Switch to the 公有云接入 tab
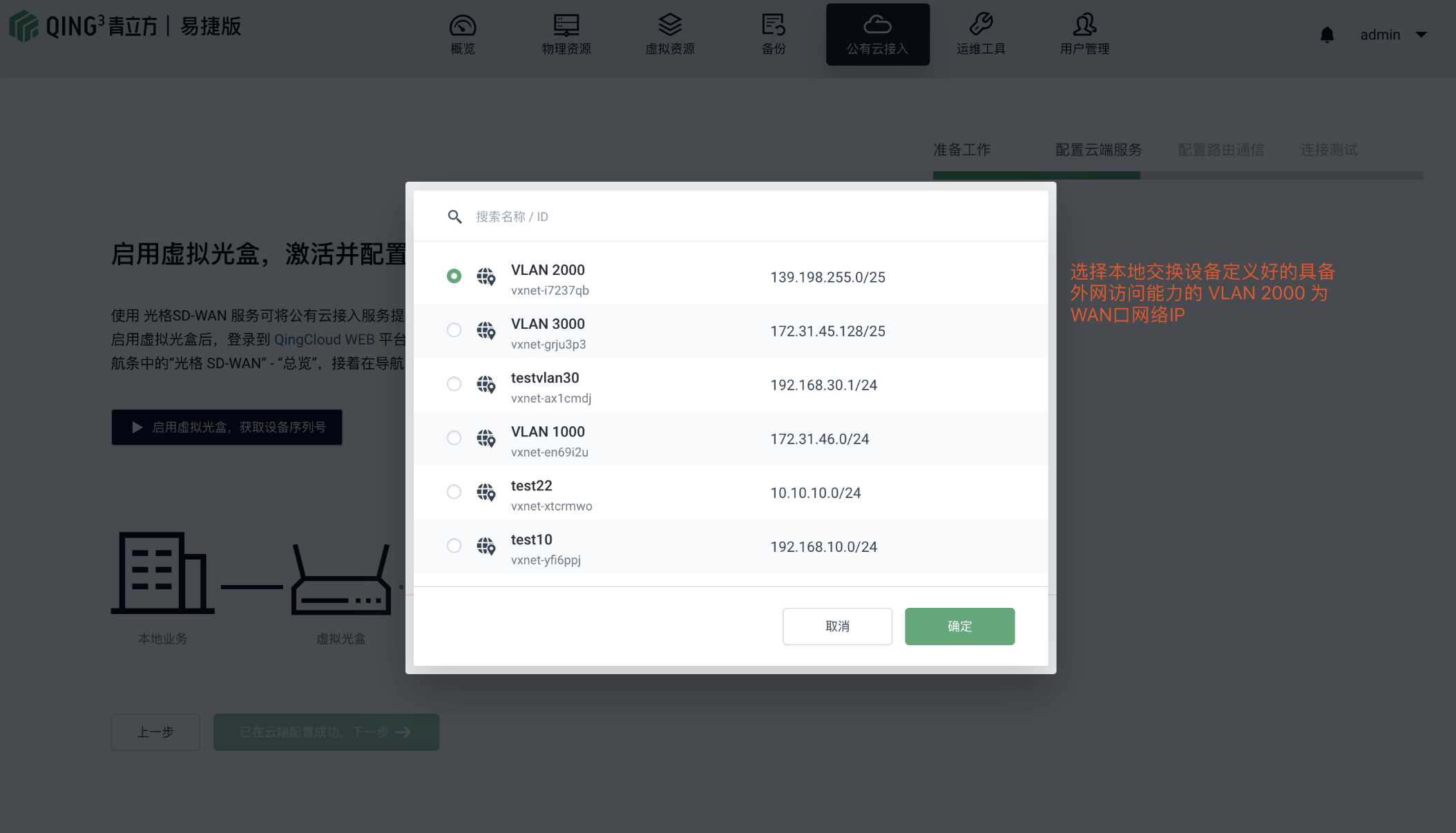The image size is (1456, 833). point(877,35)
